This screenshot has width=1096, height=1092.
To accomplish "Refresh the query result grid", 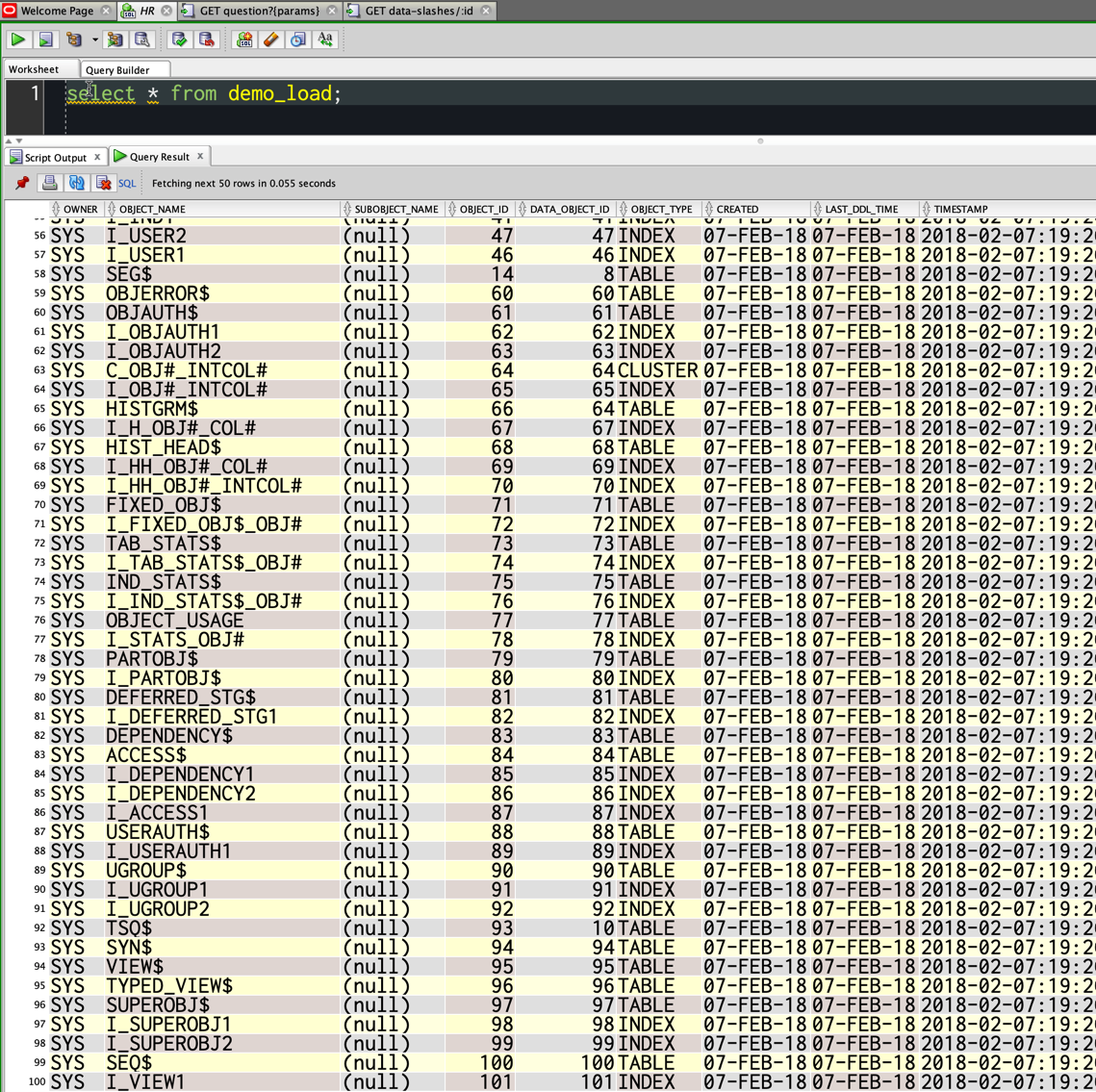I will 76,183.
